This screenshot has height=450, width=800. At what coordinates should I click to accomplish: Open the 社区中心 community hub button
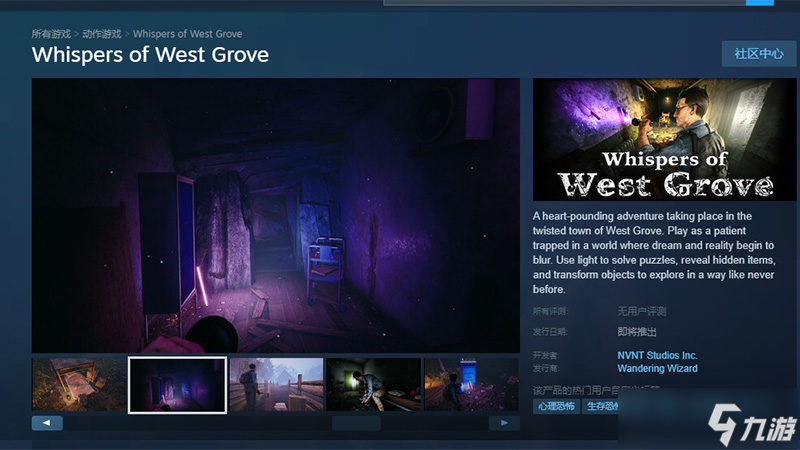tap(758, 54)
